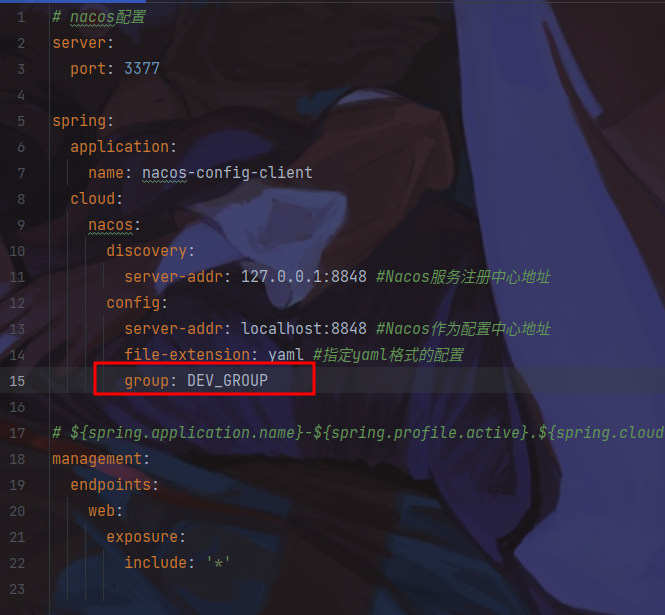Click the 127.0.0.1:8848 discovery address

(x=304, y=277)
